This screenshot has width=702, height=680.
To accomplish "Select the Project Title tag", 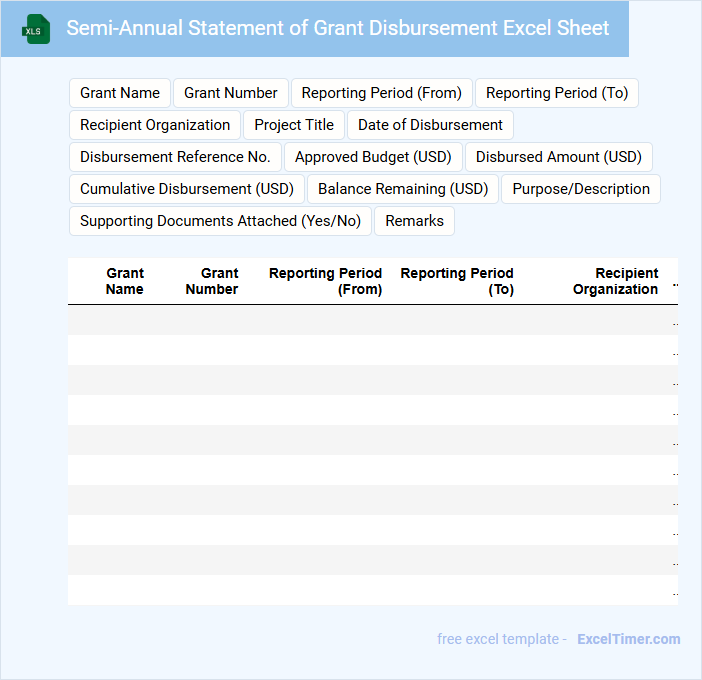I will pos(294,125).
